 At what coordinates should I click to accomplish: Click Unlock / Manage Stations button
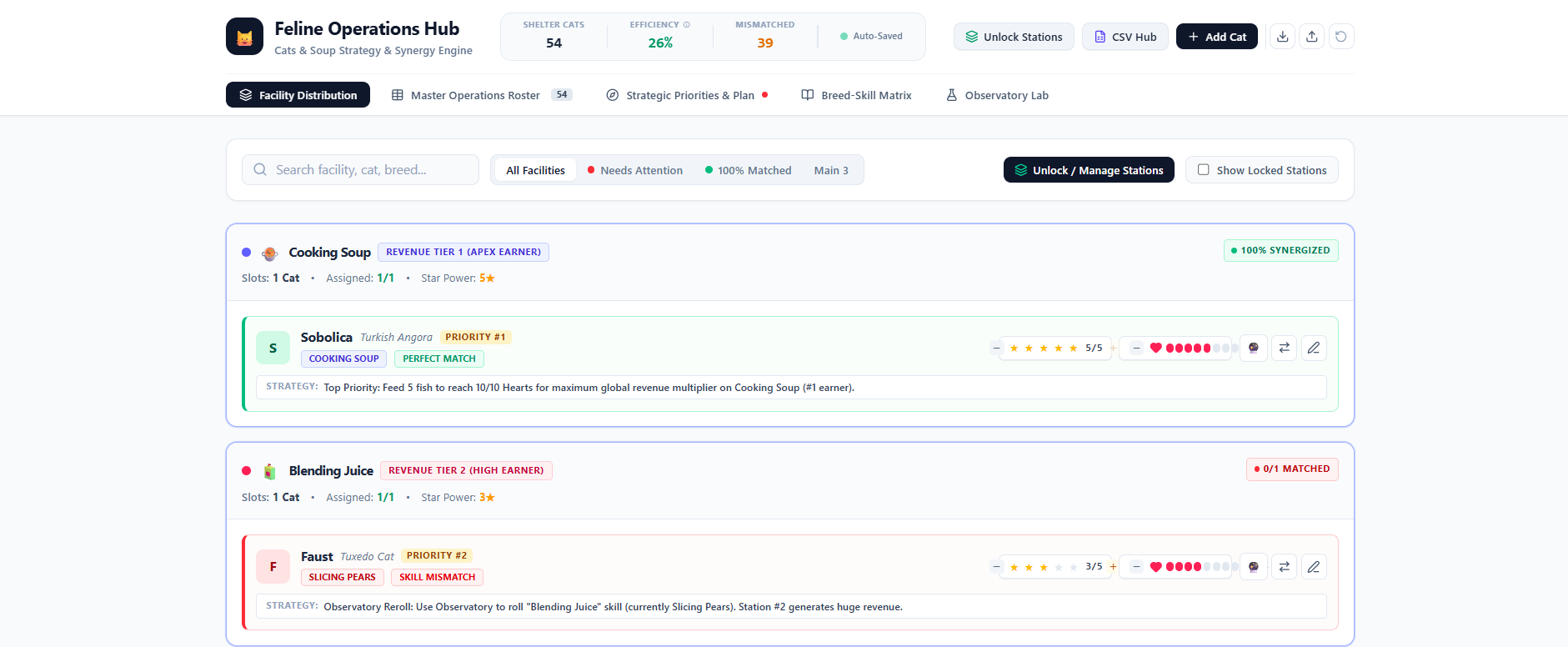pyautogui.click(x=1089, y=170)
